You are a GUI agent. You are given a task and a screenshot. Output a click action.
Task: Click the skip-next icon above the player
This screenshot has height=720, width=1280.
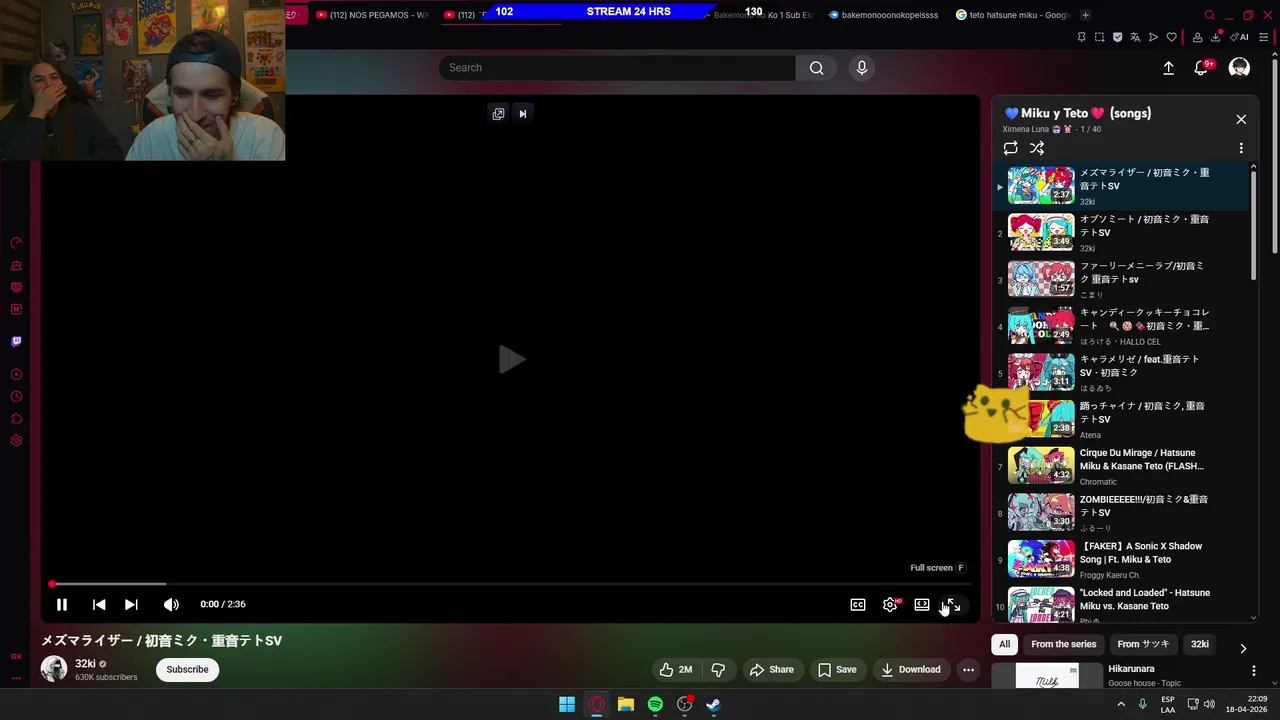pyautogui.click(x=522, y=114)
